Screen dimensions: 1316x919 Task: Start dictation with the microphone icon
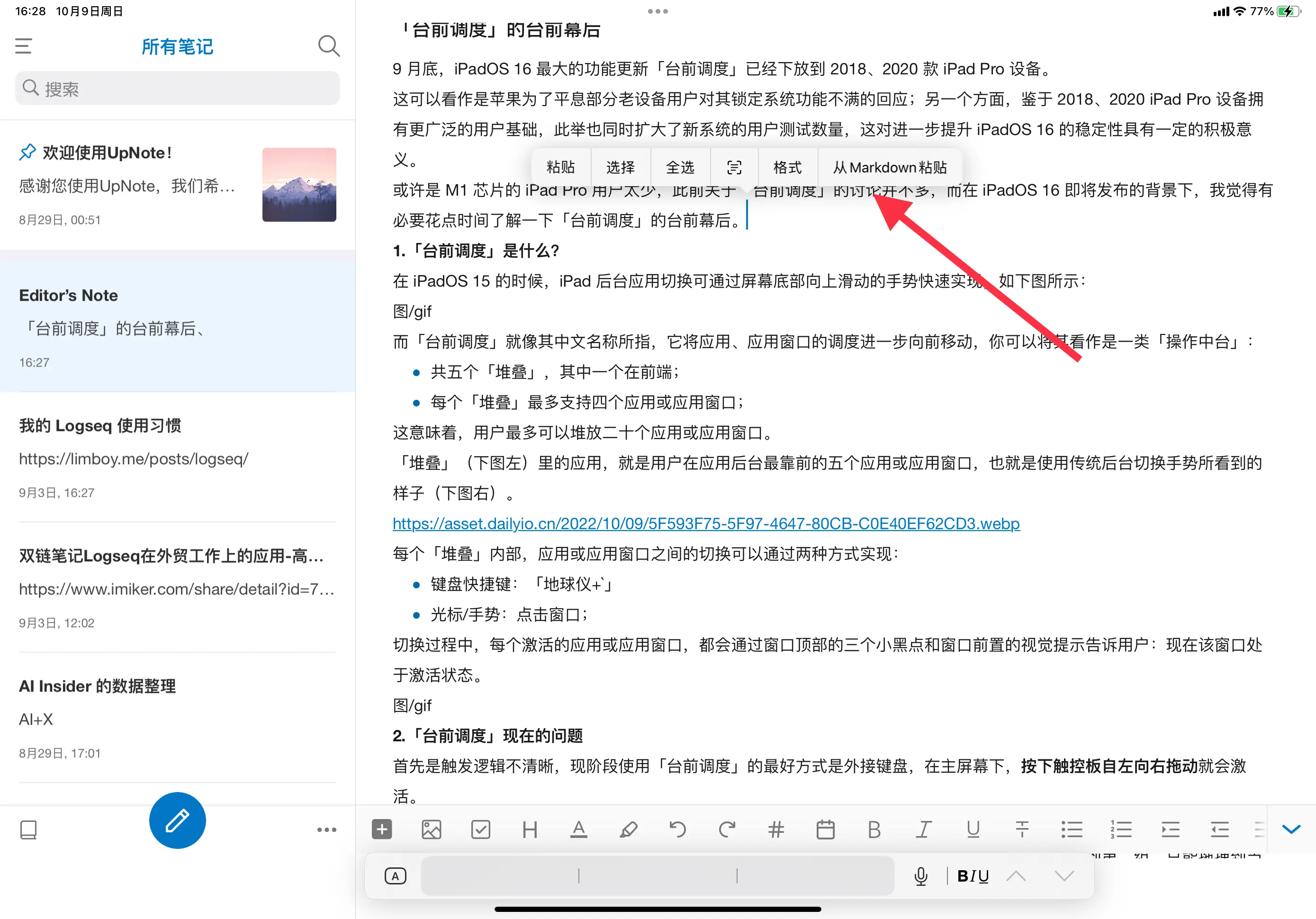(x=920, y=875)
